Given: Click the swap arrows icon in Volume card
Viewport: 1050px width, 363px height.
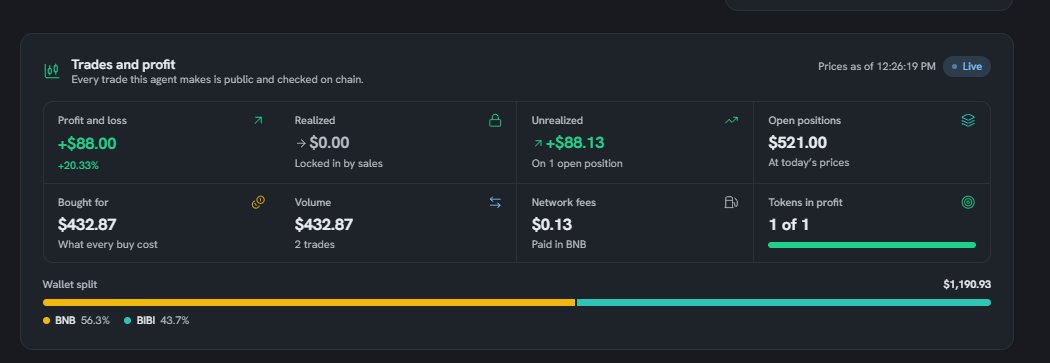Looking at the screenshot, I should point(495,202).
